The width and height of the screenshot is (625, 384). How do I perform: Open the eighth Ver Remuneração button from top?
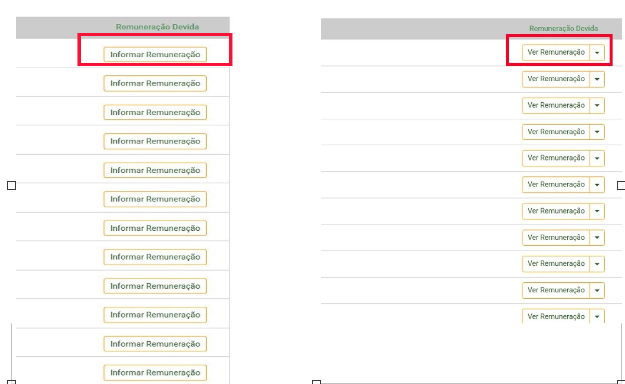[556, 237]
